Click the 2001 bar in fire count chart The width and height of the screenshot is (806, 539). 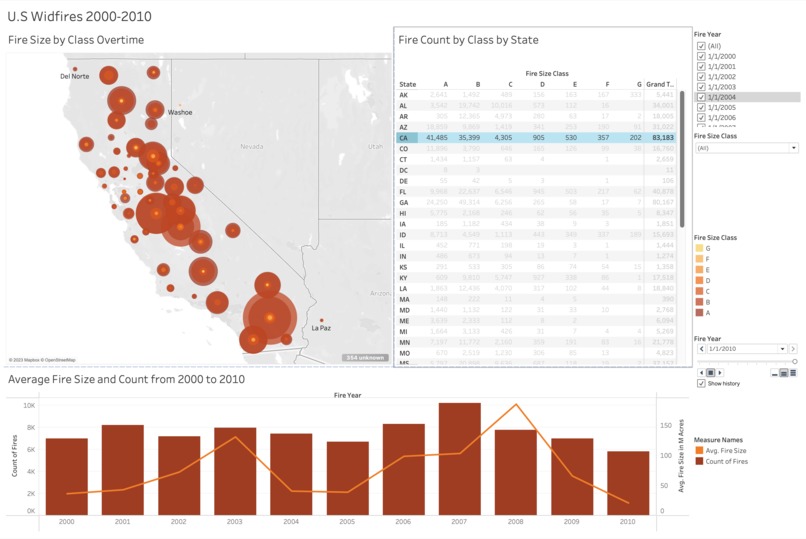(122, 470)
